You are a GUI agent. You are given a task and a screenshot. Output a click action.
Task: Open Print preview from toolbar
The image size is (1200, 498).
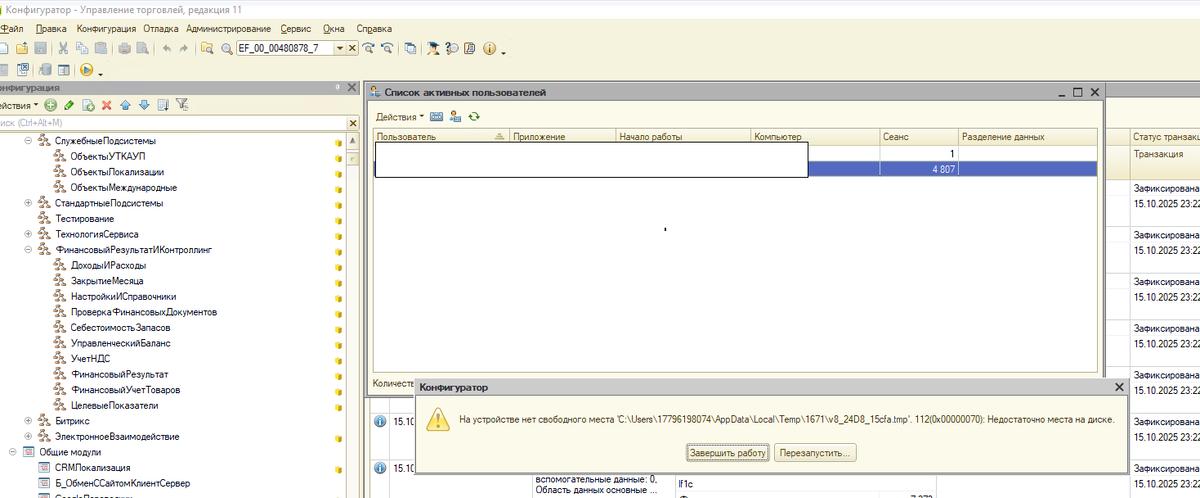[142, 48]
